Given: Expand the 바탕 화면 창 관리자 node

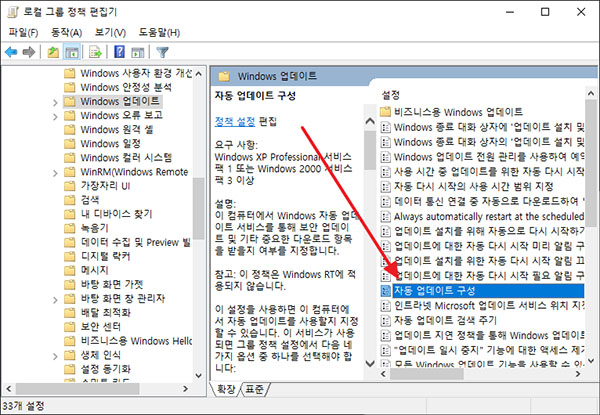Looking at the screenshot, I should click(x=55, y=300).
